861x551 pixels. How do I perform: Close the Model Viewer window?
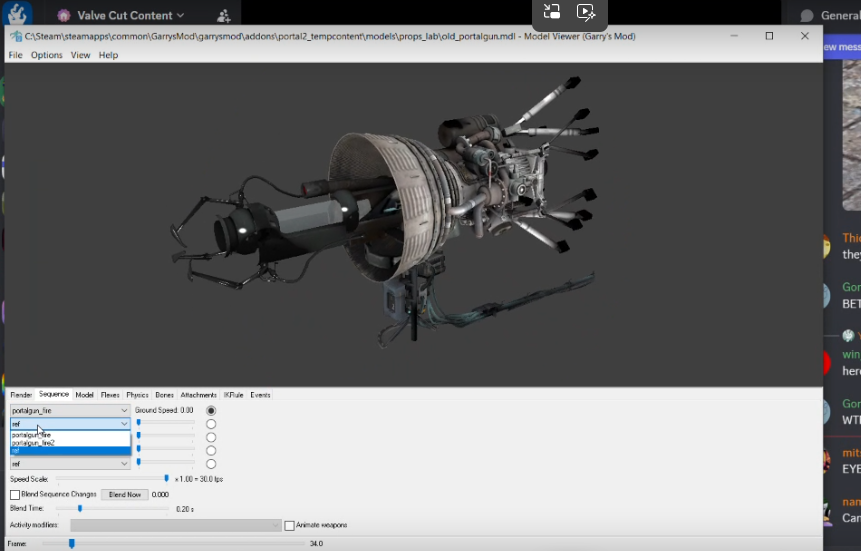point(804,36)
